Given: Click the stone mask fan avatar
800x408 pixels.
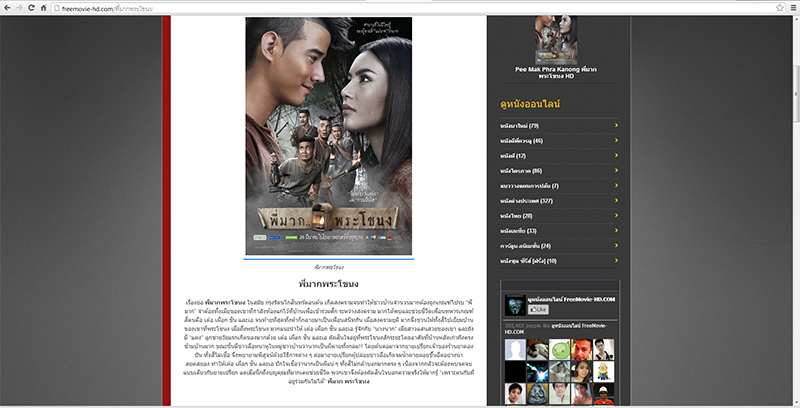Looking at the screenshot, I should (537, 394).
